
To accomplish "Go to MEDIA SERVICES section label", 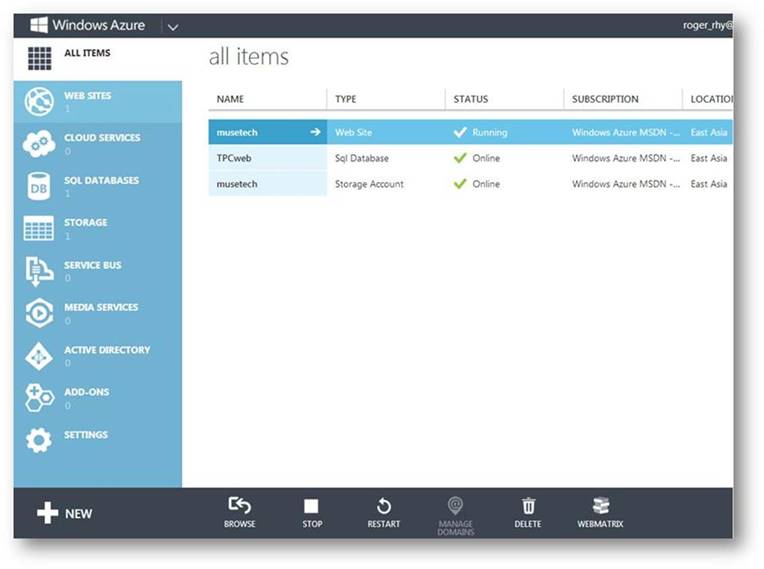I will click(x=101, y=307).
